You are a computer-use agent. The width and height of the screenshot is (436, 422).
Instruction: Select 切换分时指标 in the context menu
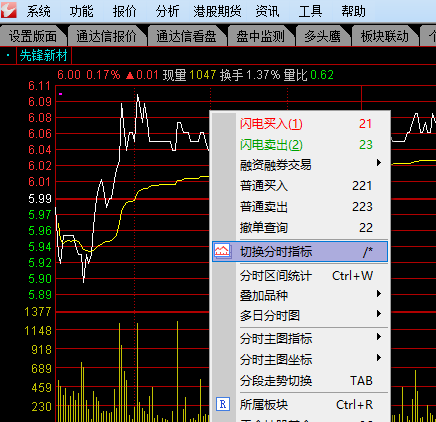tap(300, 252)
